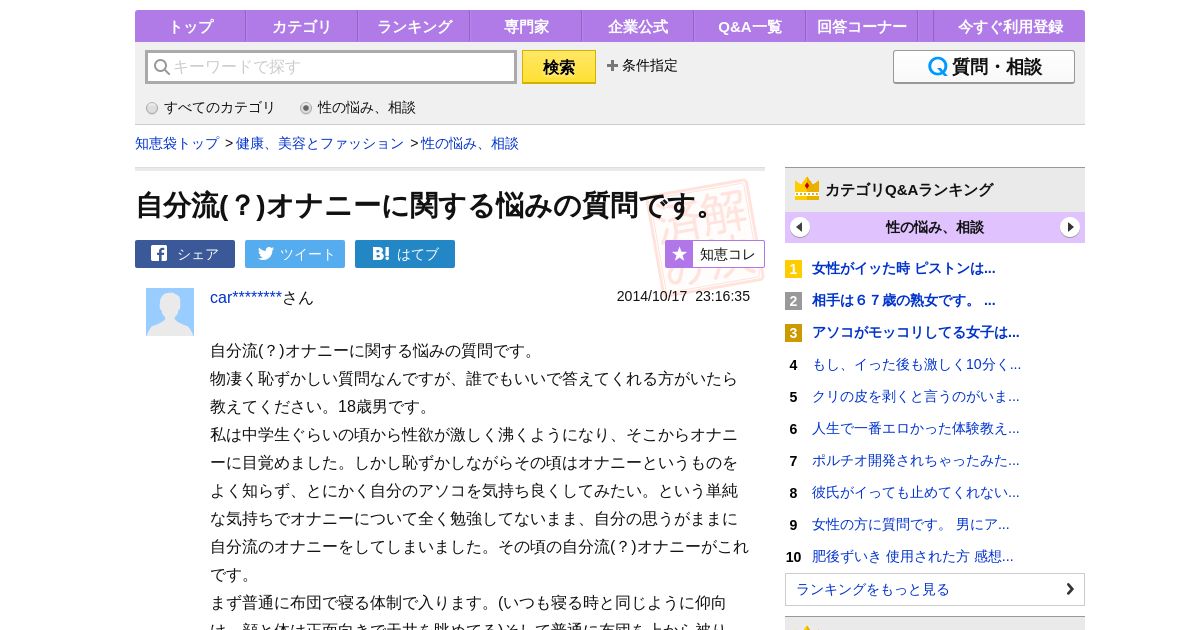Click the user avatar image
Screen dimensions: 1200x630
coord(170,312)
